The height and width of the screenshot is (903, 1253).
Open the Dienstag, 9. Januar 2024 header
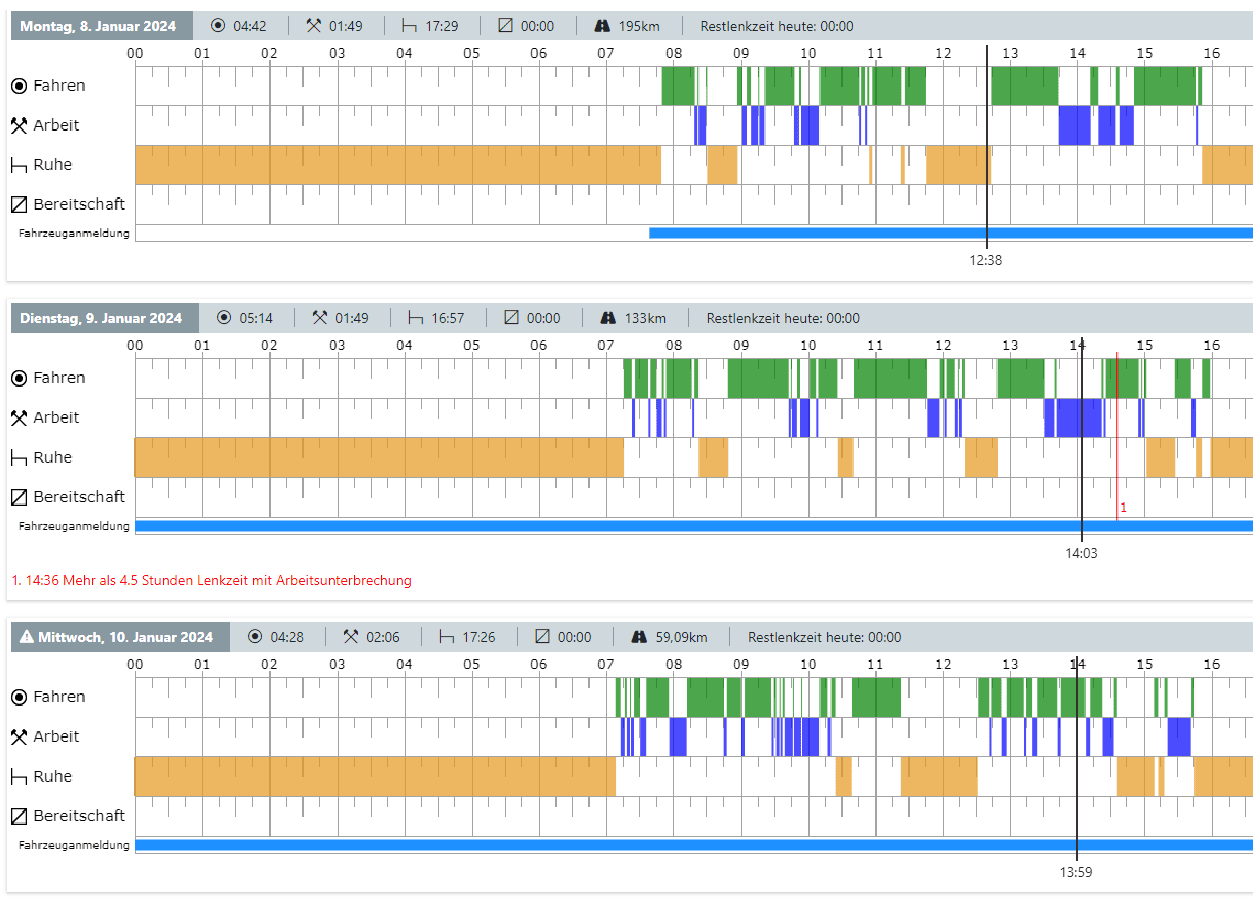pyautogui.click(x=101, y=318)
